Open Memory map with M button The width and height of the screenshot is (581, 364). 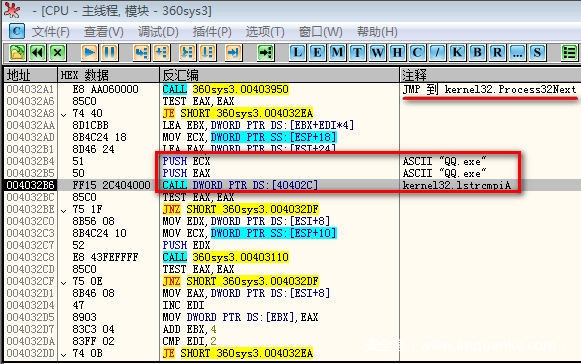[x=338, y=52]
